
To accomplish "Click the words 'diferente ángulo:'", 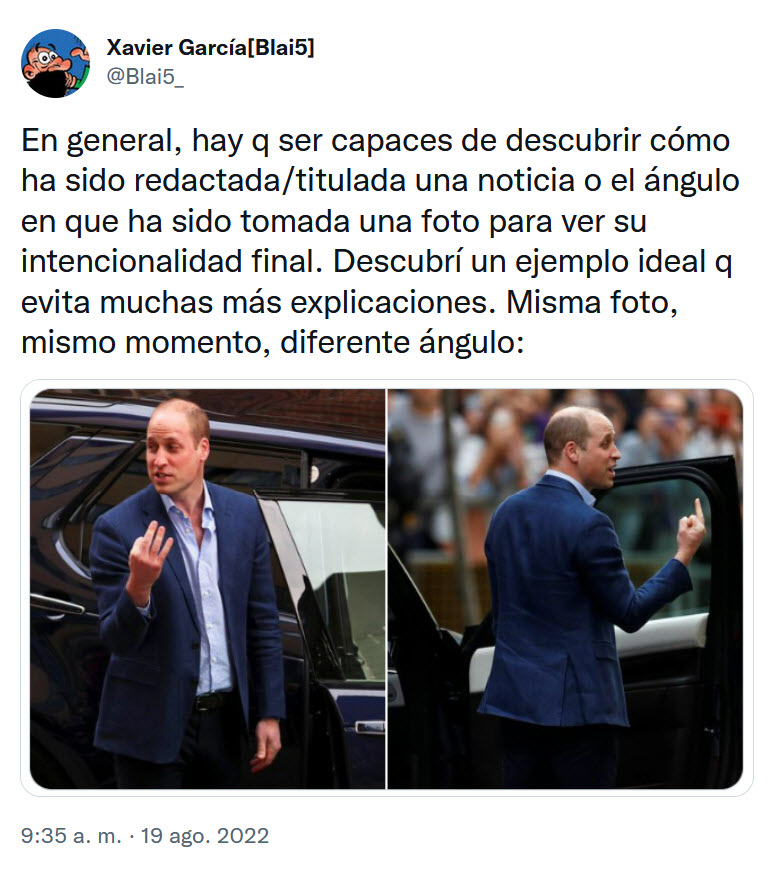I will click(402, 342).
